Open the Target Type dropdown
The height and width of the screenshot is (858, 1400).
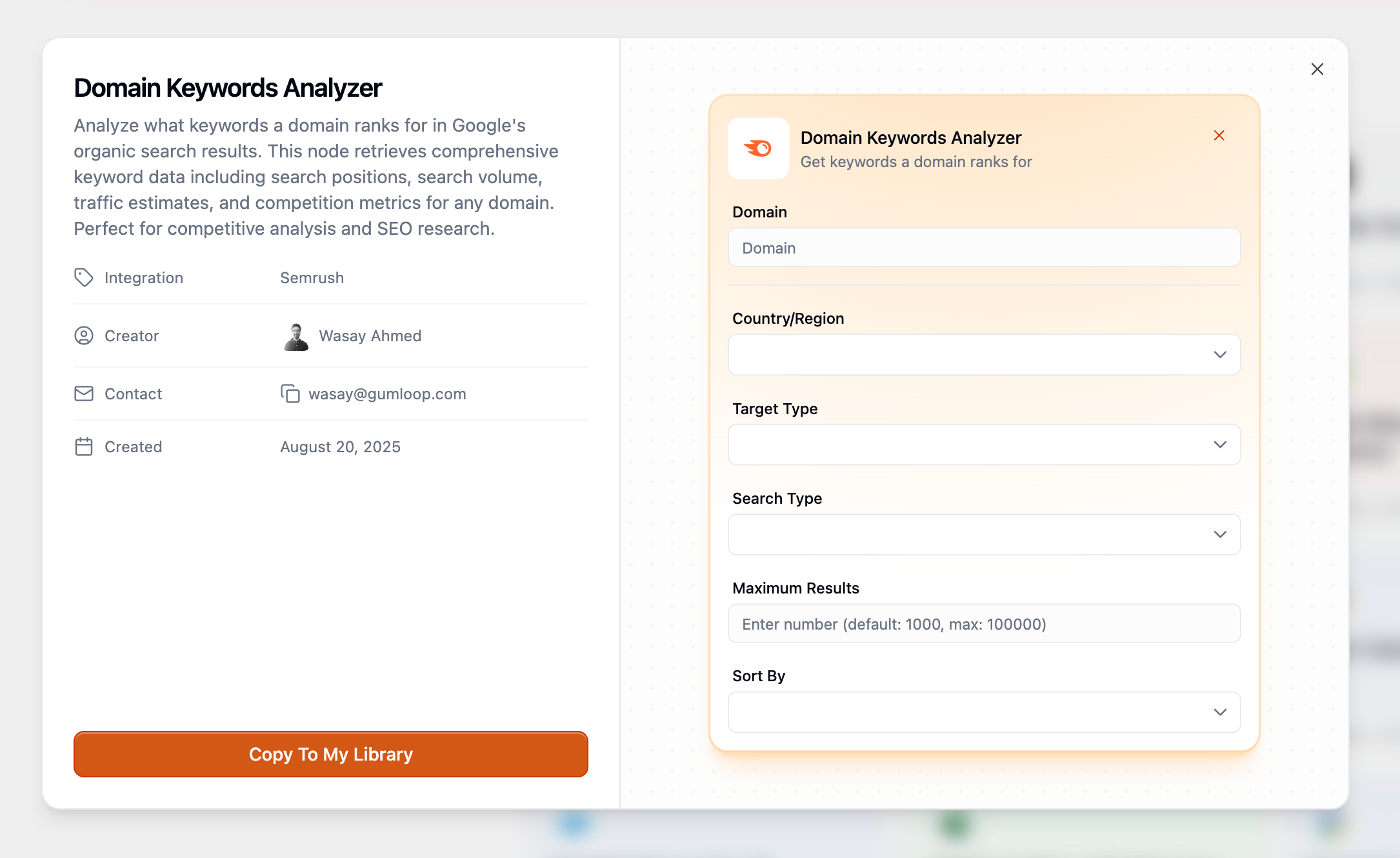[984, 444]
